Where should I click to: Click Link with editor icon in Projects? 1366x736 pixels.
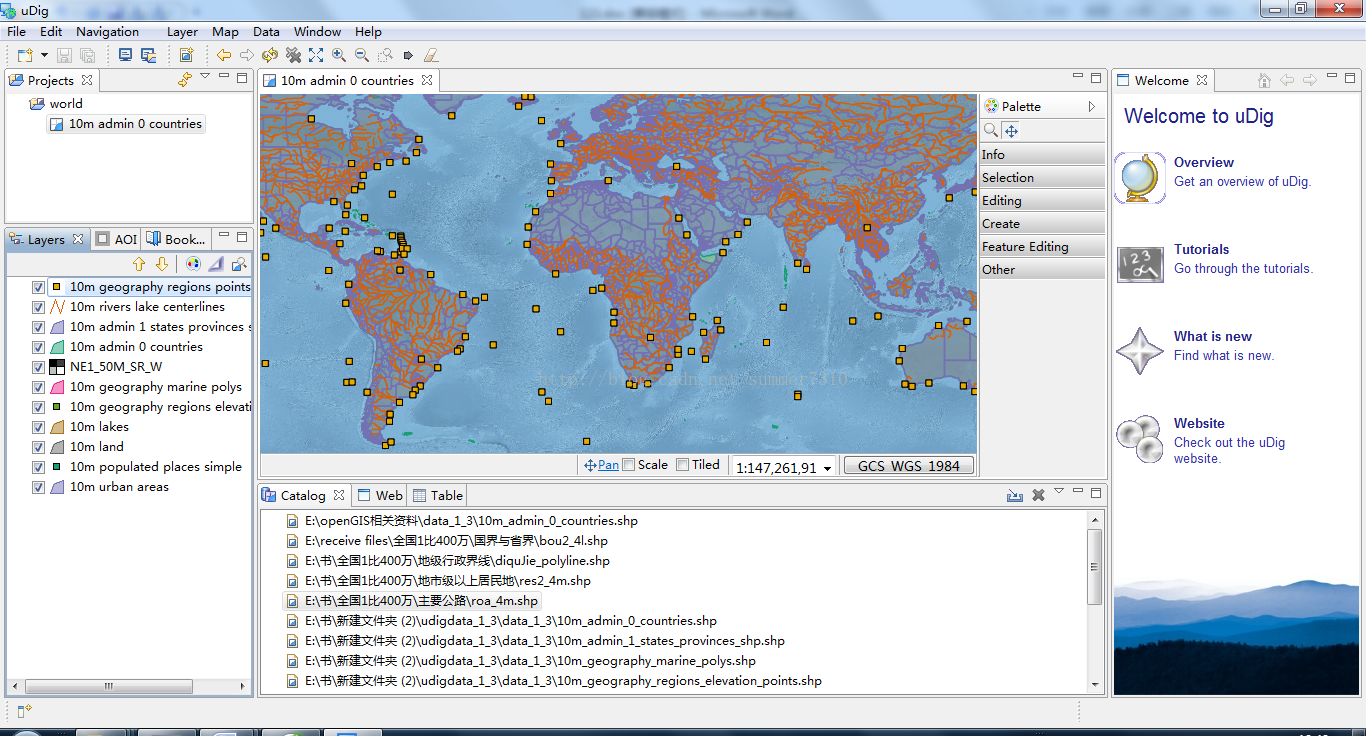184,79
